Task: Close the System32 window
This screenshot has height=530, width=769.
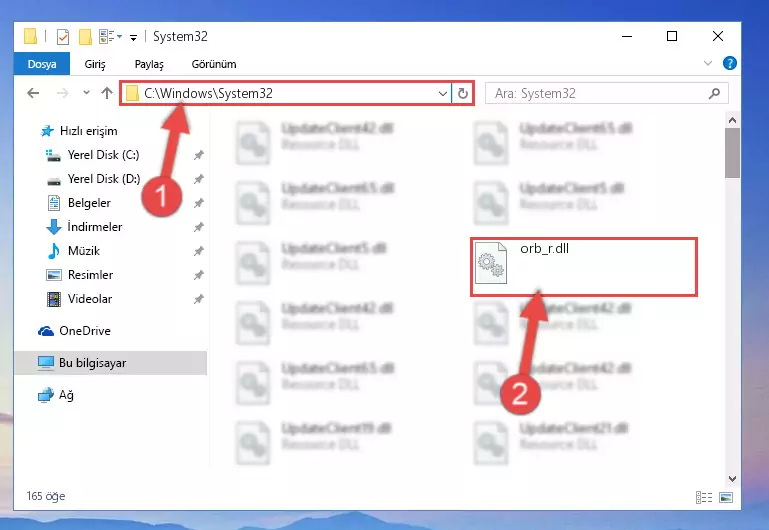Action: point(718,36)
